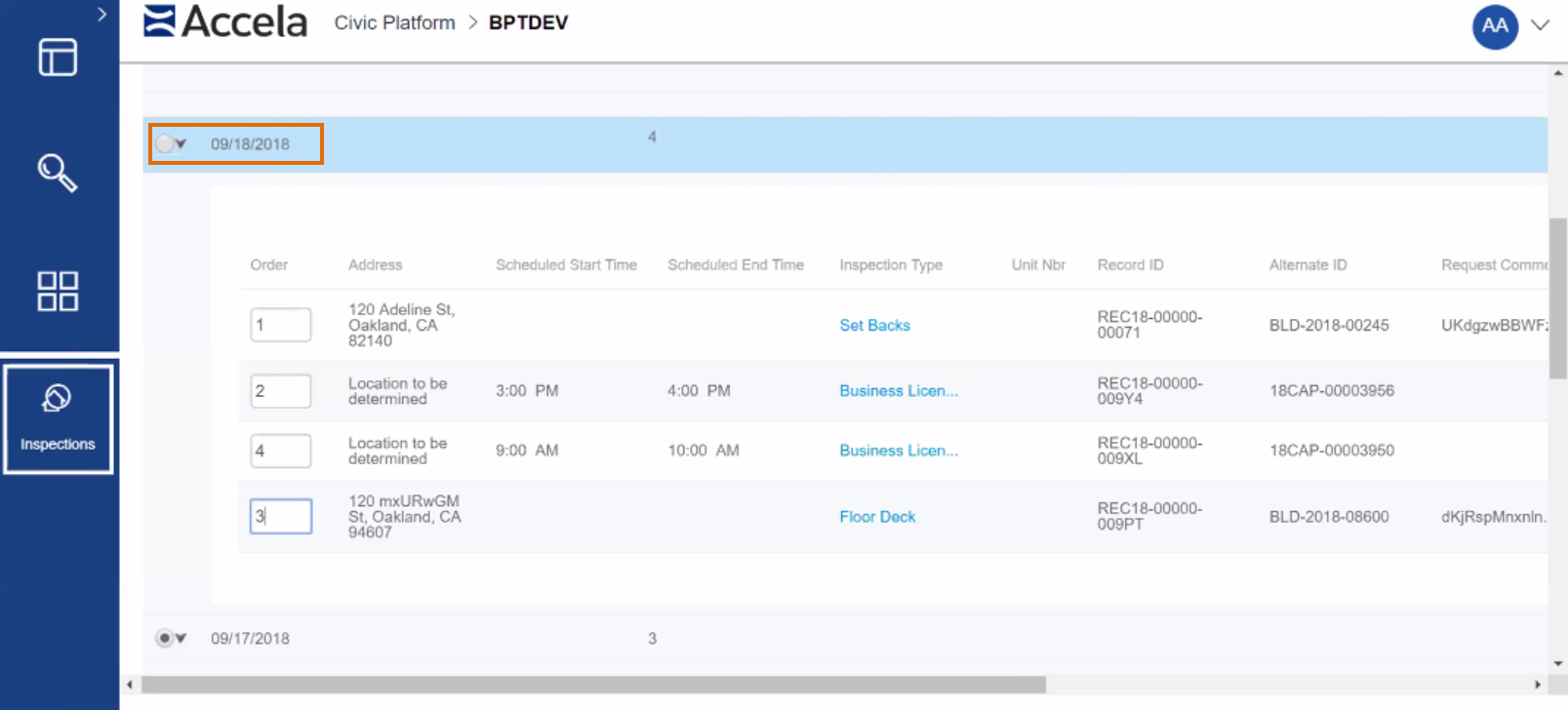Select the 09/17/2018 radio button

pos(165,639)
